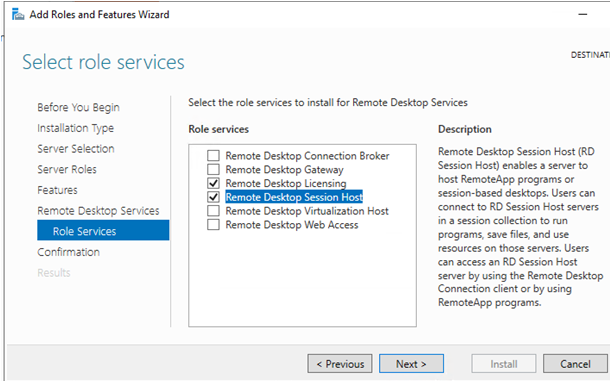The width and height of the screenshot is (610, 381).
Task: Uncheck Remote Desktop Licensing checkbox
Action: point(213,183)
